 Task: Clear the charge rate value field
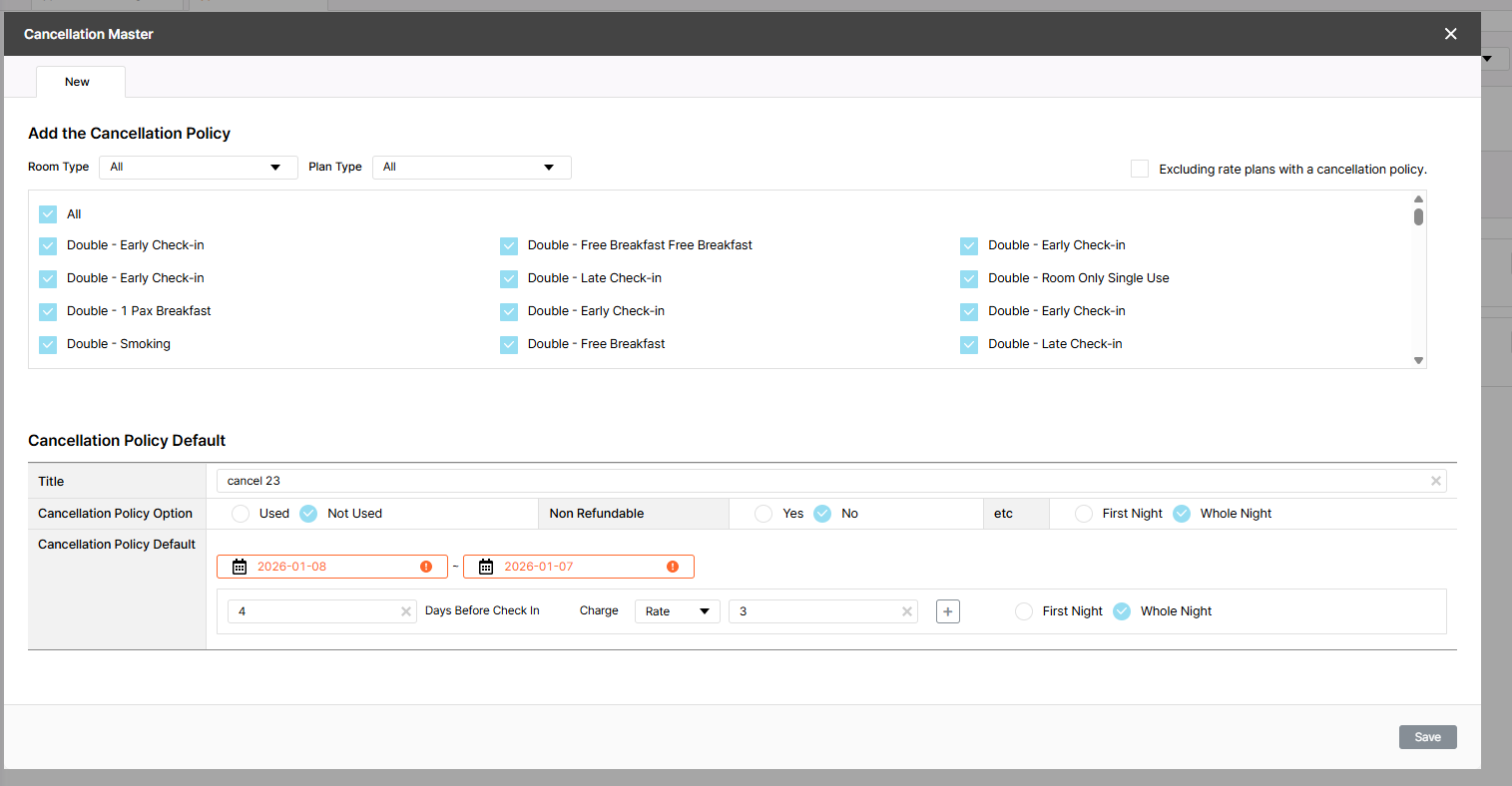[x=906, y=611]
